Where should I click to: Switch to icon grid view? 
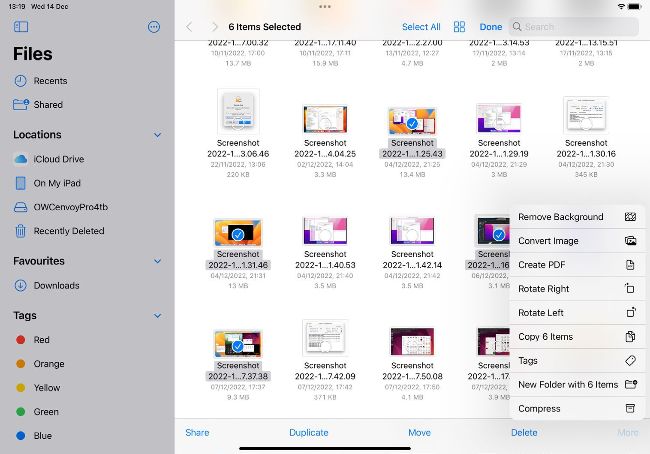(x=459, y=27)
